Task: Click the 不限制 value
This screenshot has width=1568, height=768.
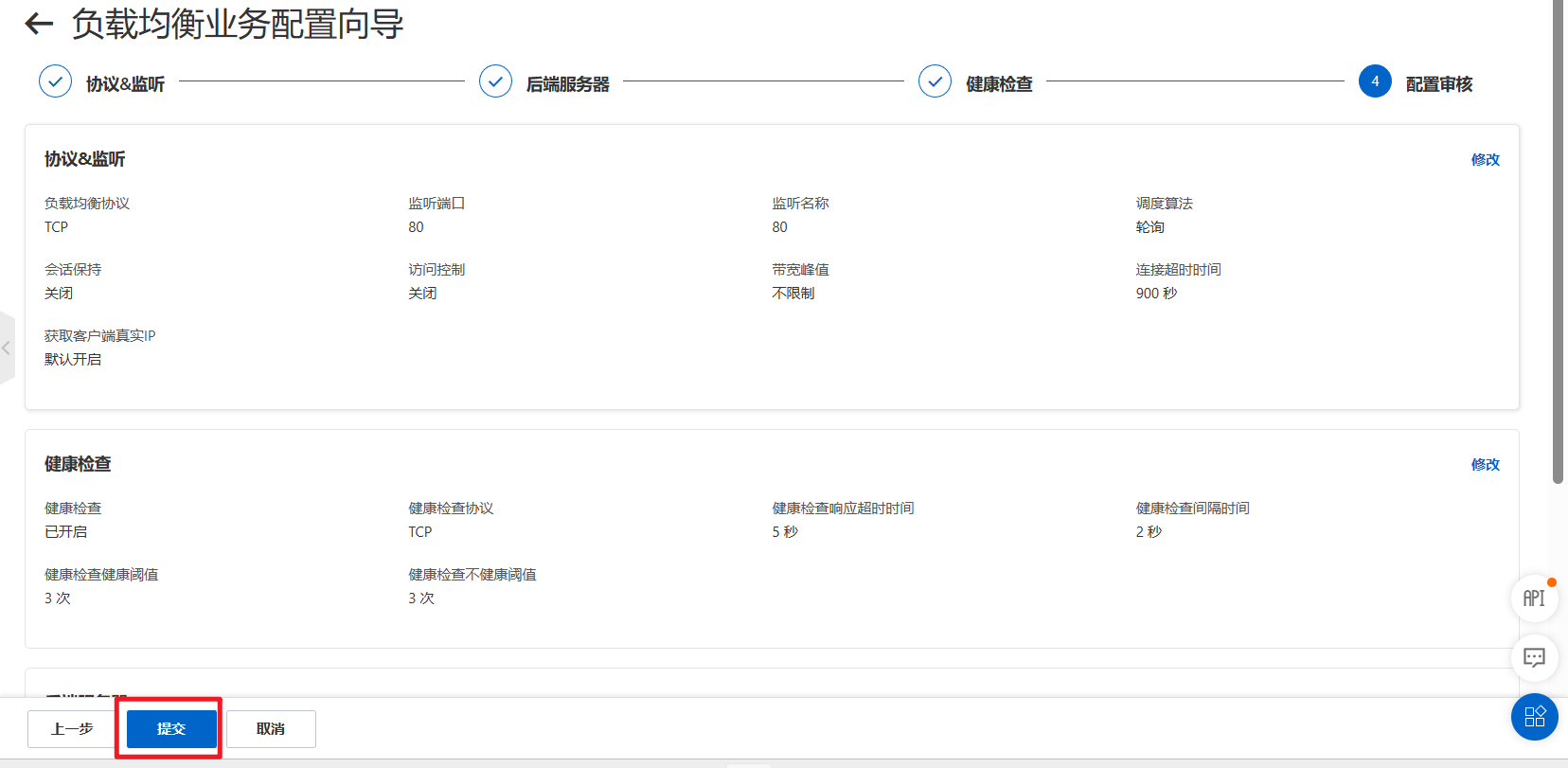Action: pos(793,294)
